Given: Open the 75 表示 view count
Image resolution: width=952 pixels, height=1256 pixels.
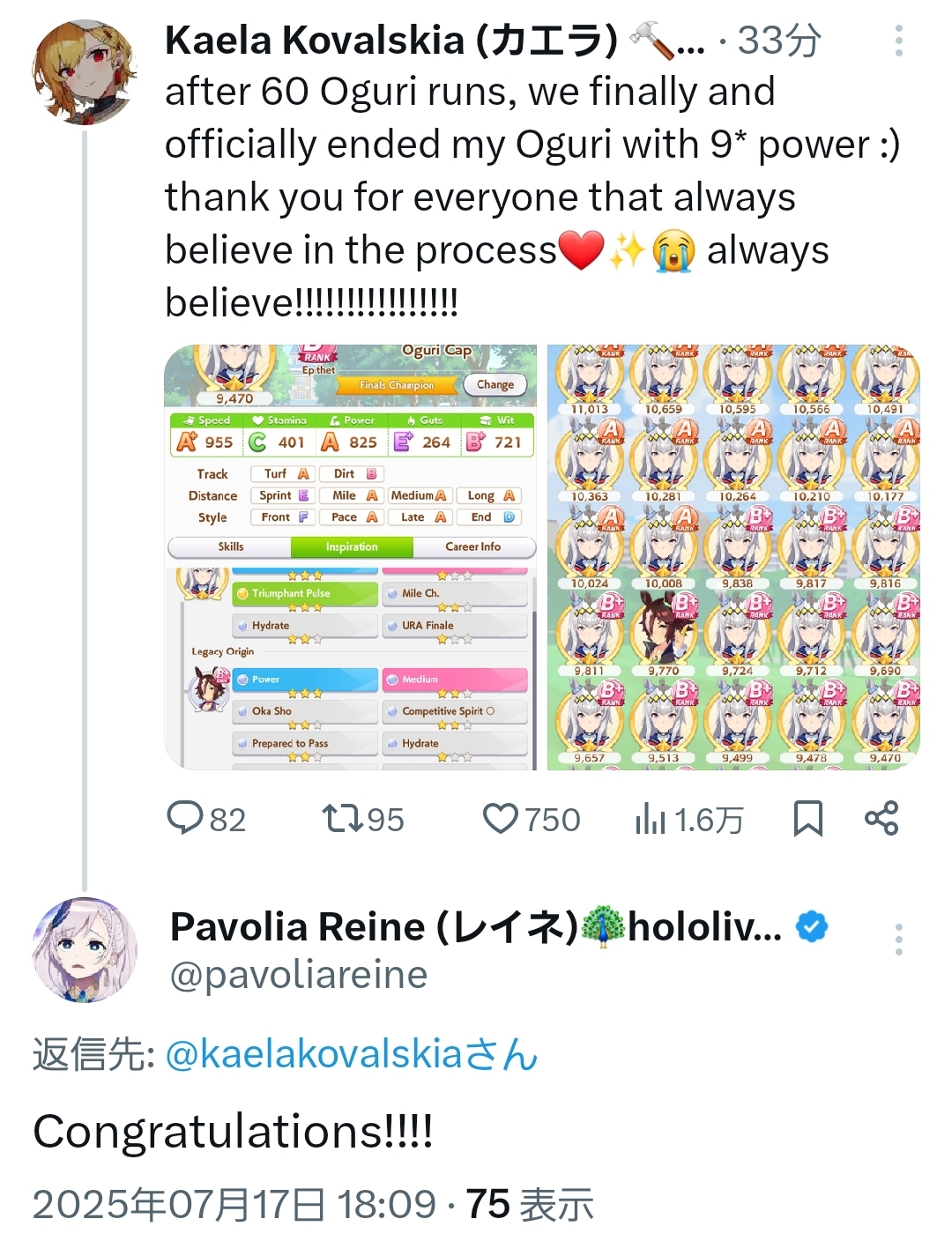Looking at the screenshot, I should coord(530,1204).
